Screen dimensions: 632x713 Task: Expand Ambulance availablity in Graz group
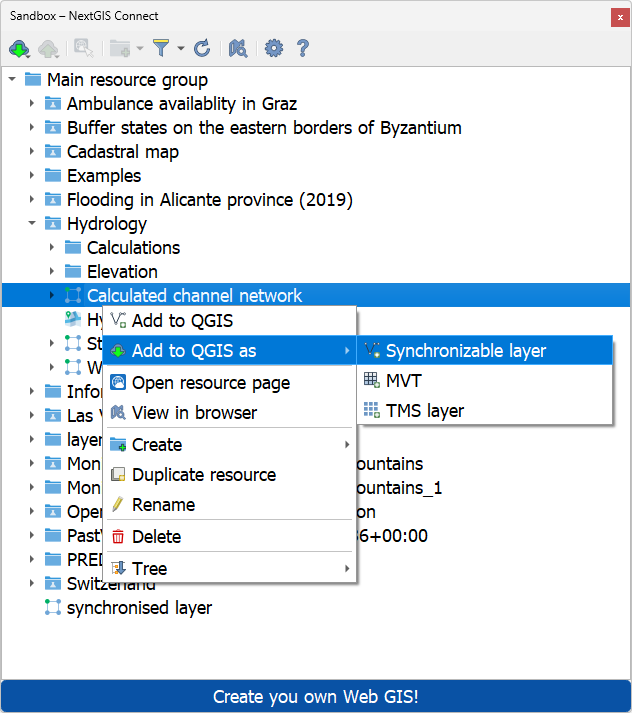click(x=31, y=103)
